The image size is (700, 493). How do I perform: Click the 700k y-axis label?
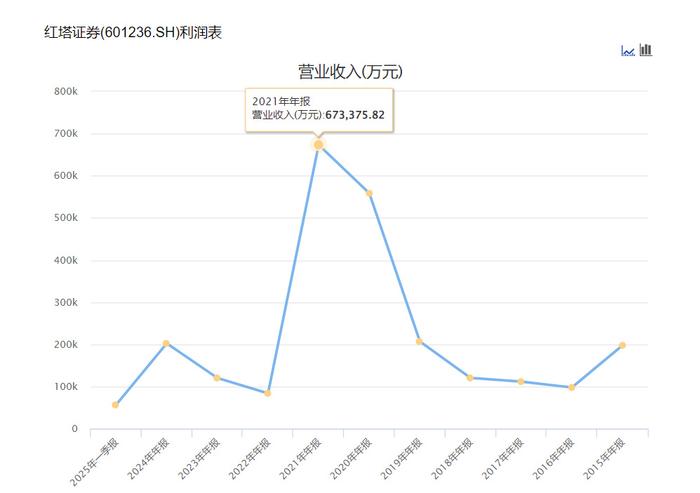(x=66, y=134)
